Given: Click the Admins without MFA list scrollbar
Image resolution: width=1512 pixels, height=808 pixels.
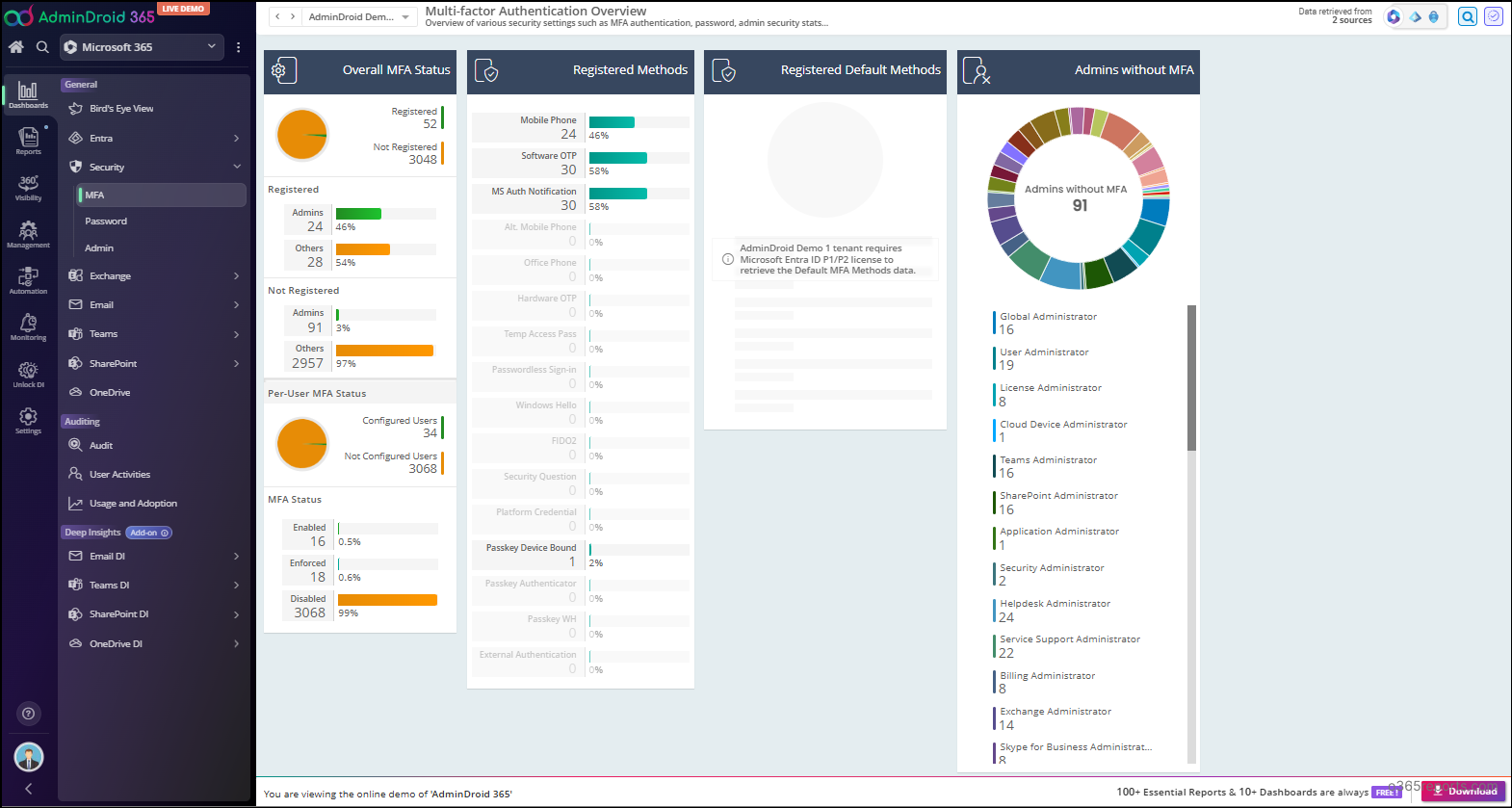Looking at the screenshot, I should [1191, 378].
